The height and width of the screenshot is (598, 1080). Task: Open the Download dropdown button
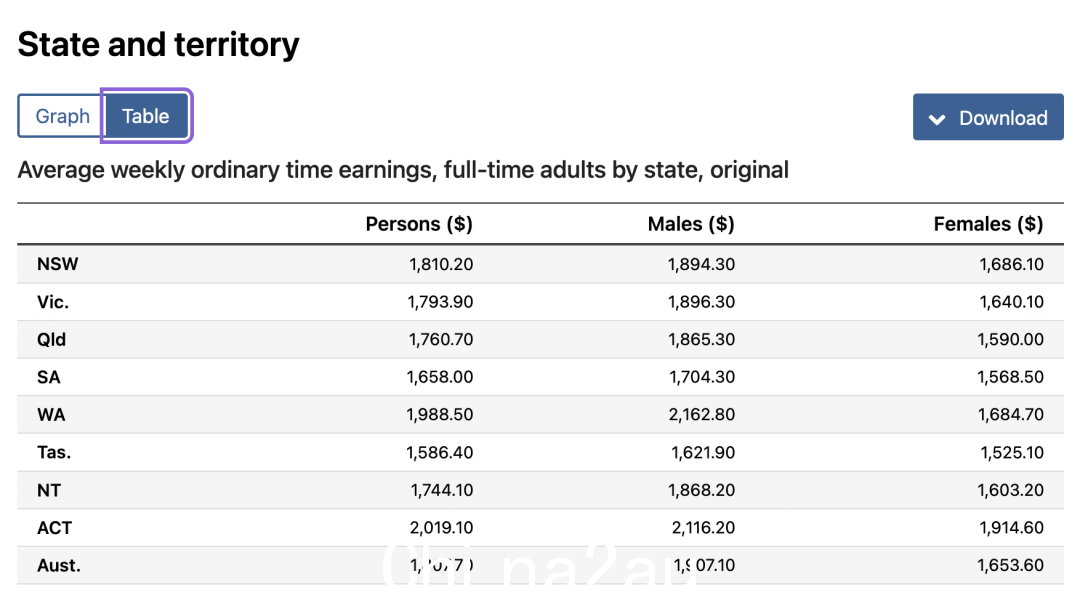(988, 117)
